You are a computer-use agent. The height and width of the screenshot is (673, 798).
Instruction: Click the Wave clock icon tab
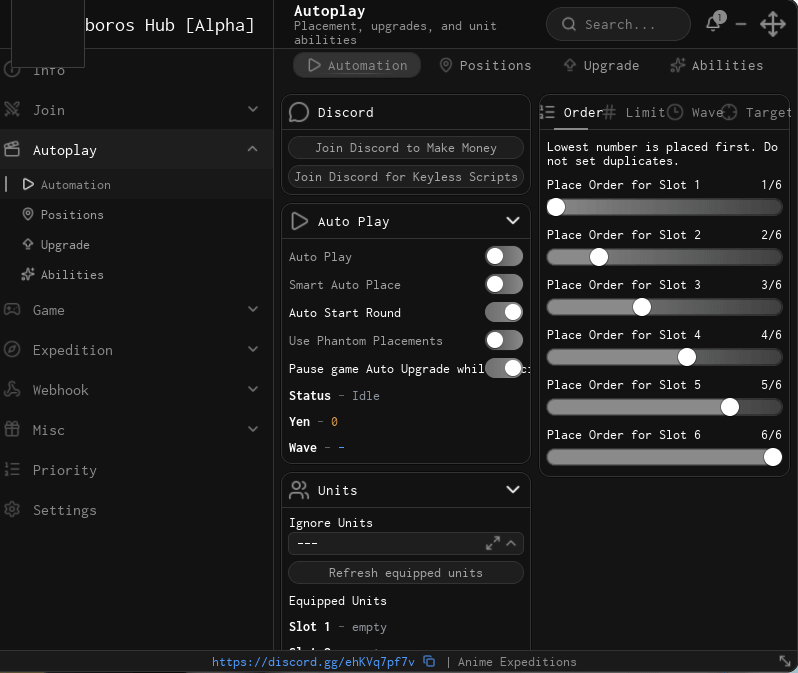675,112
